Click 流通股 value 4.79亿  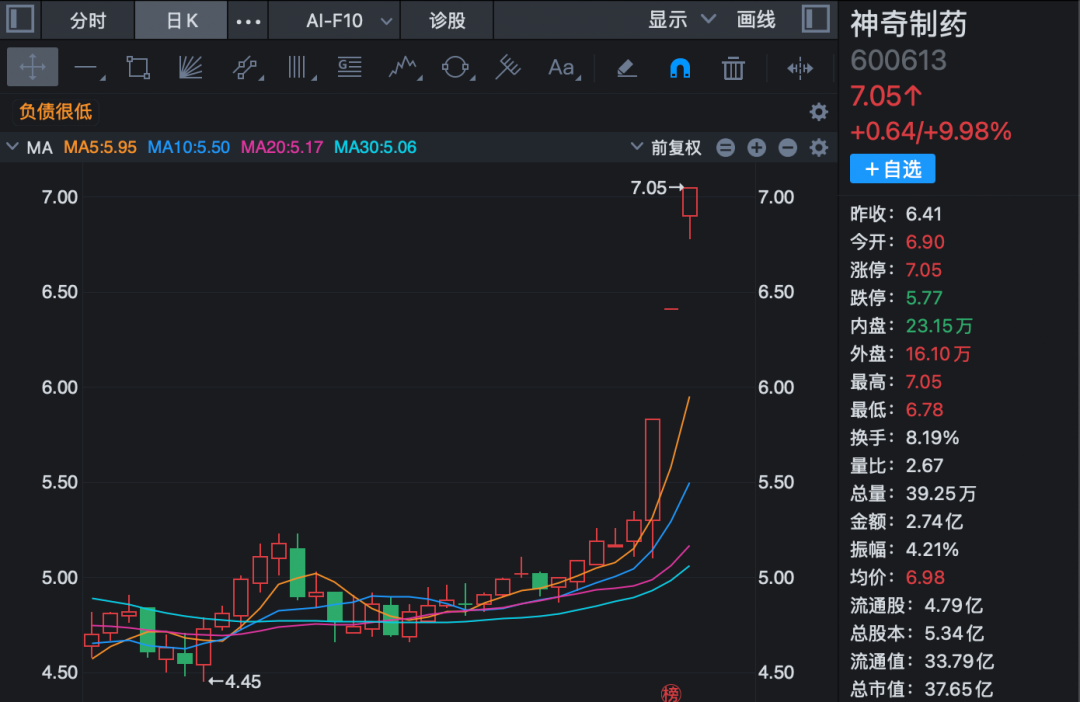[x=953, y=606]
